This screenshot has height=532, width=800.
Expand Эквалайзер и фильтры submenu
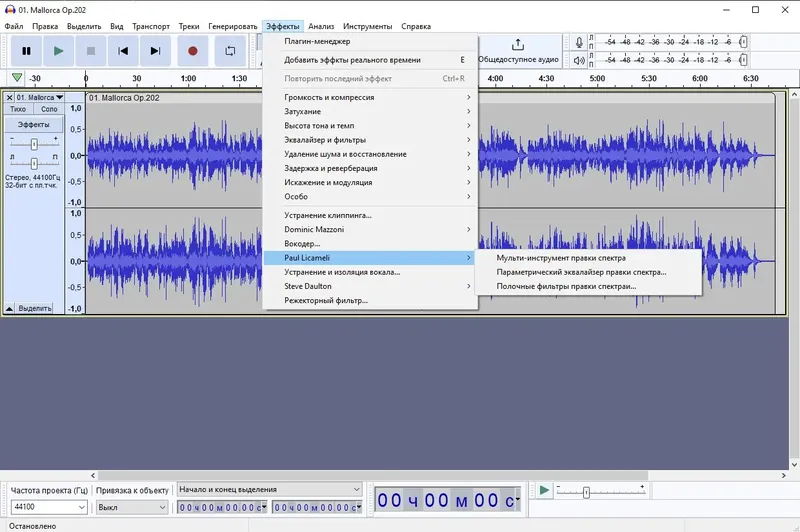coord(370,140)
